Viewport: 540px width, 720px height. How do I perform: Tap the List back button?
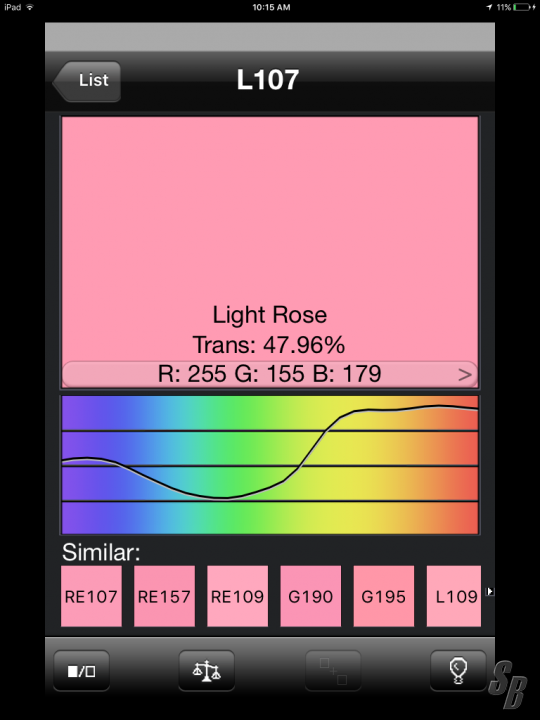87,81
